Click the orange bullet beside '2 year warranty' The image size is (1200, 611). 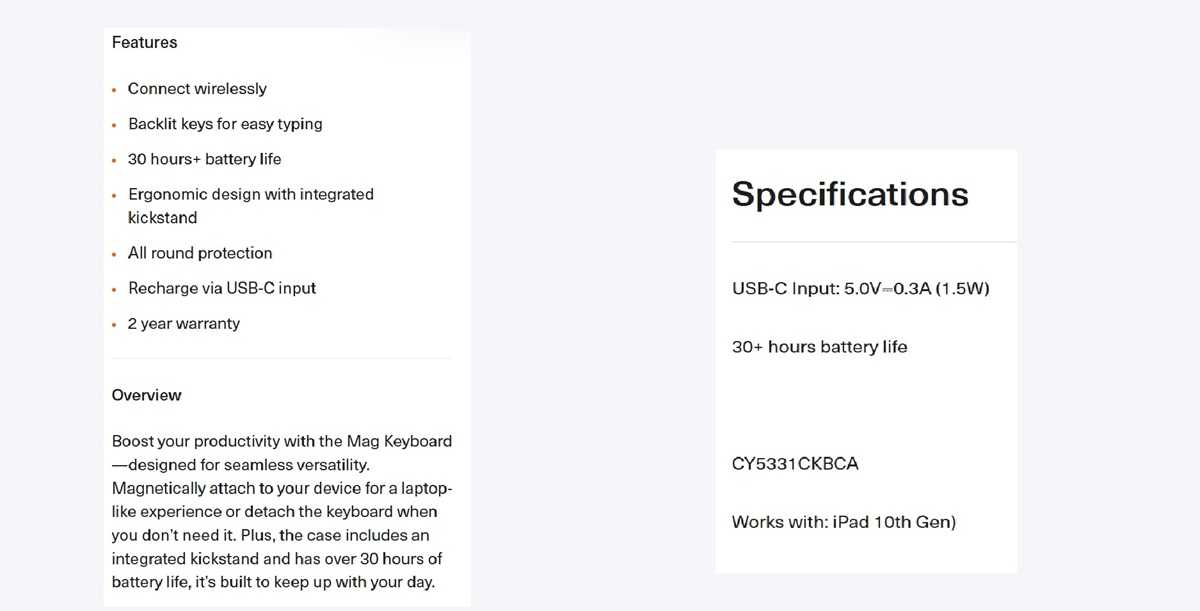[x=115, y=325]
